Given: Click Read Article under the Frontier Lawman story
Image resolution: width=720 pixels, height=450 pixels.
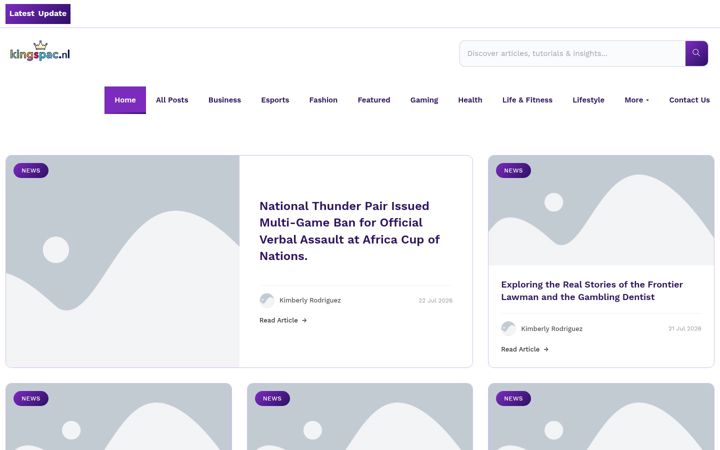Looking at the screenshot, I should [x=524, y=349].
